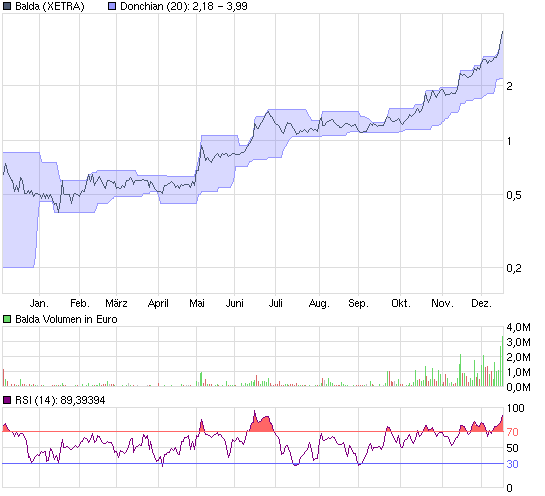Click the volume axis value '0,0M'
The image size is (545, 496).
[x=518, y=387]
